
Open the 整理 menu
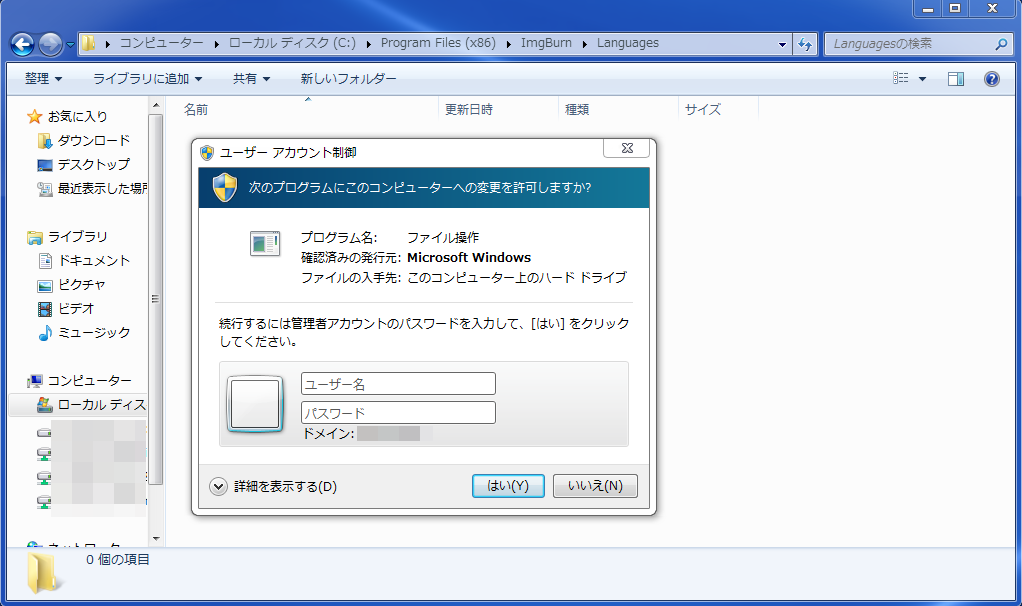pos(44,79)
